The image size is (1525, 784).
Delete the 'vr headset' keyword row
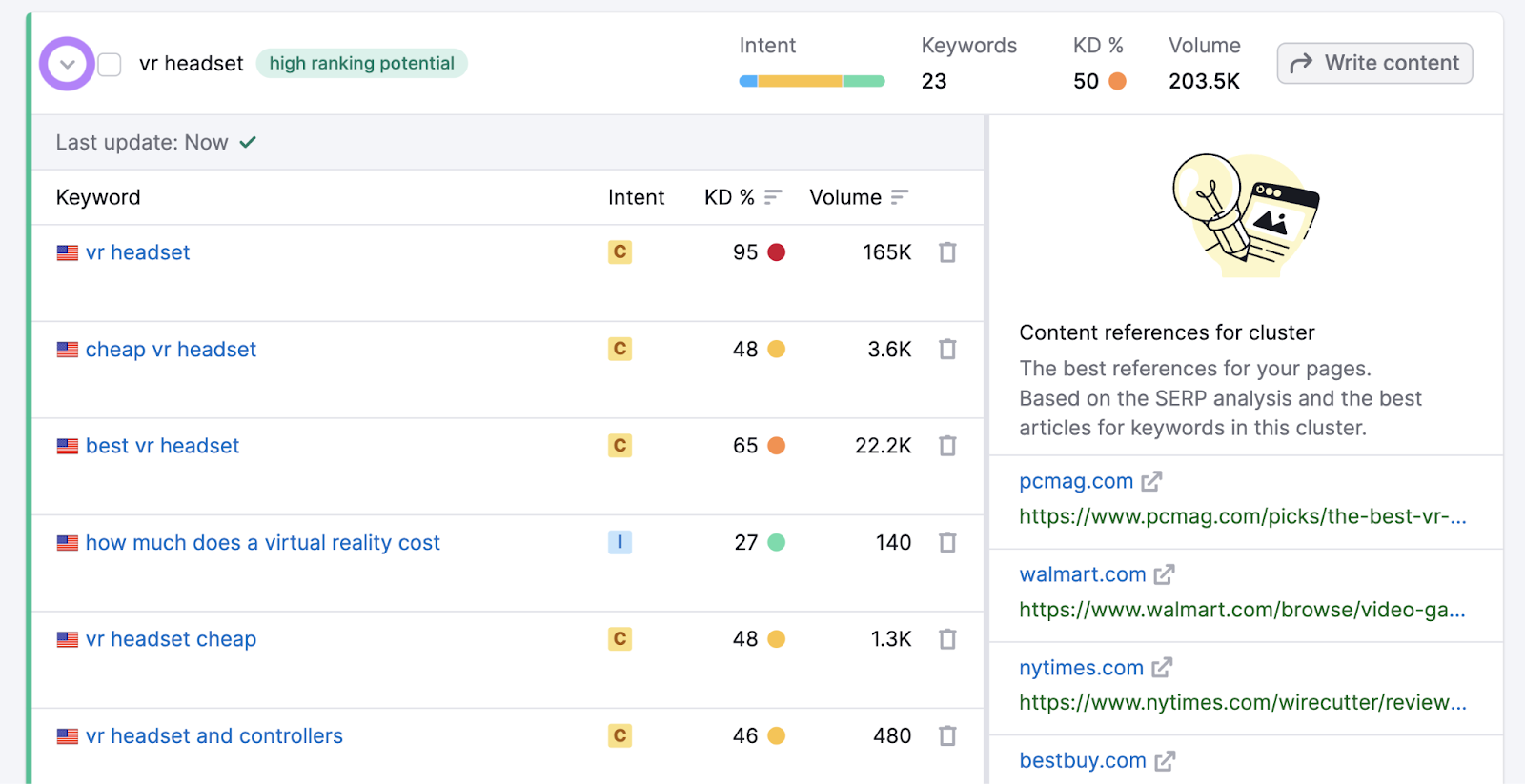[x=946, y=252]
